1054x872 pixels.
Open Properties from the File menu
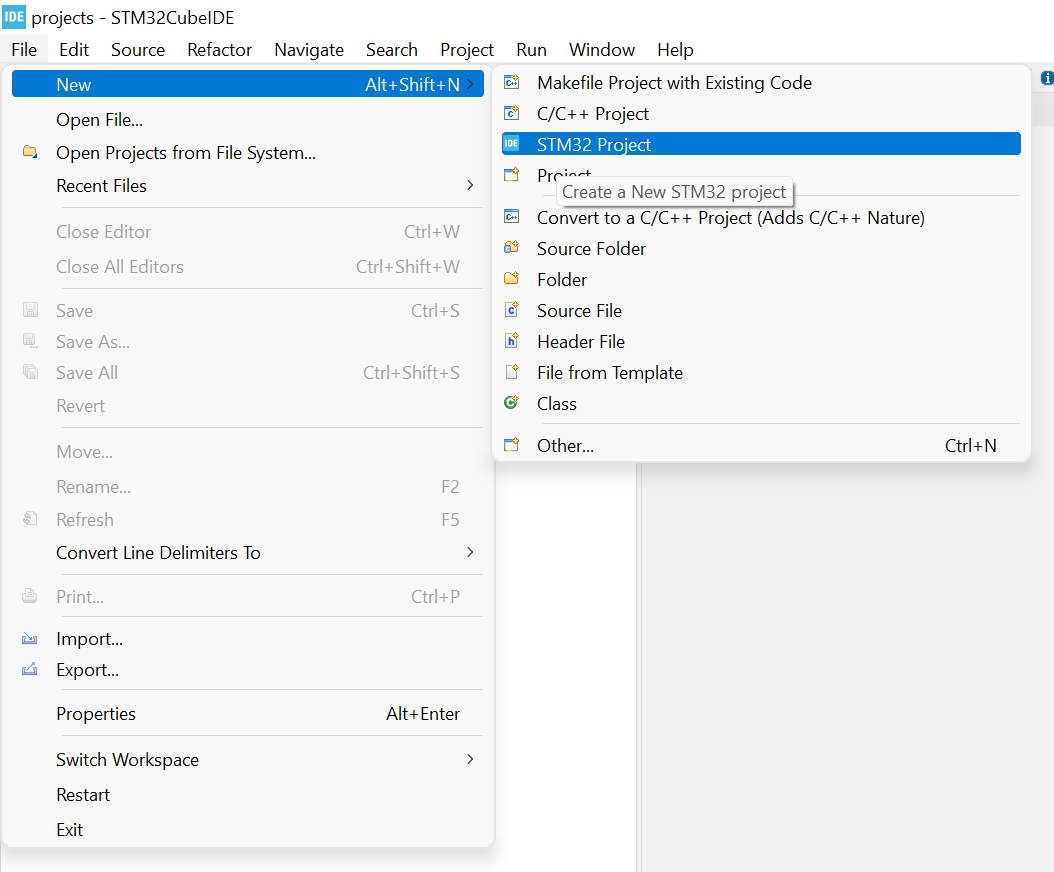(247, 713)
